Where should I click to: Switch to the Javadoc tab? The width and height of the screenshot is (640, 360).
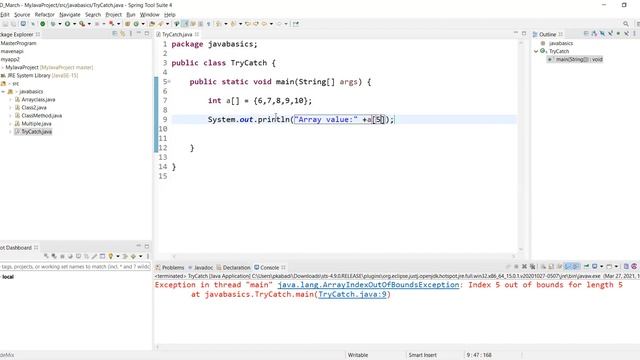pyautogui.click(x=200, y=267)
